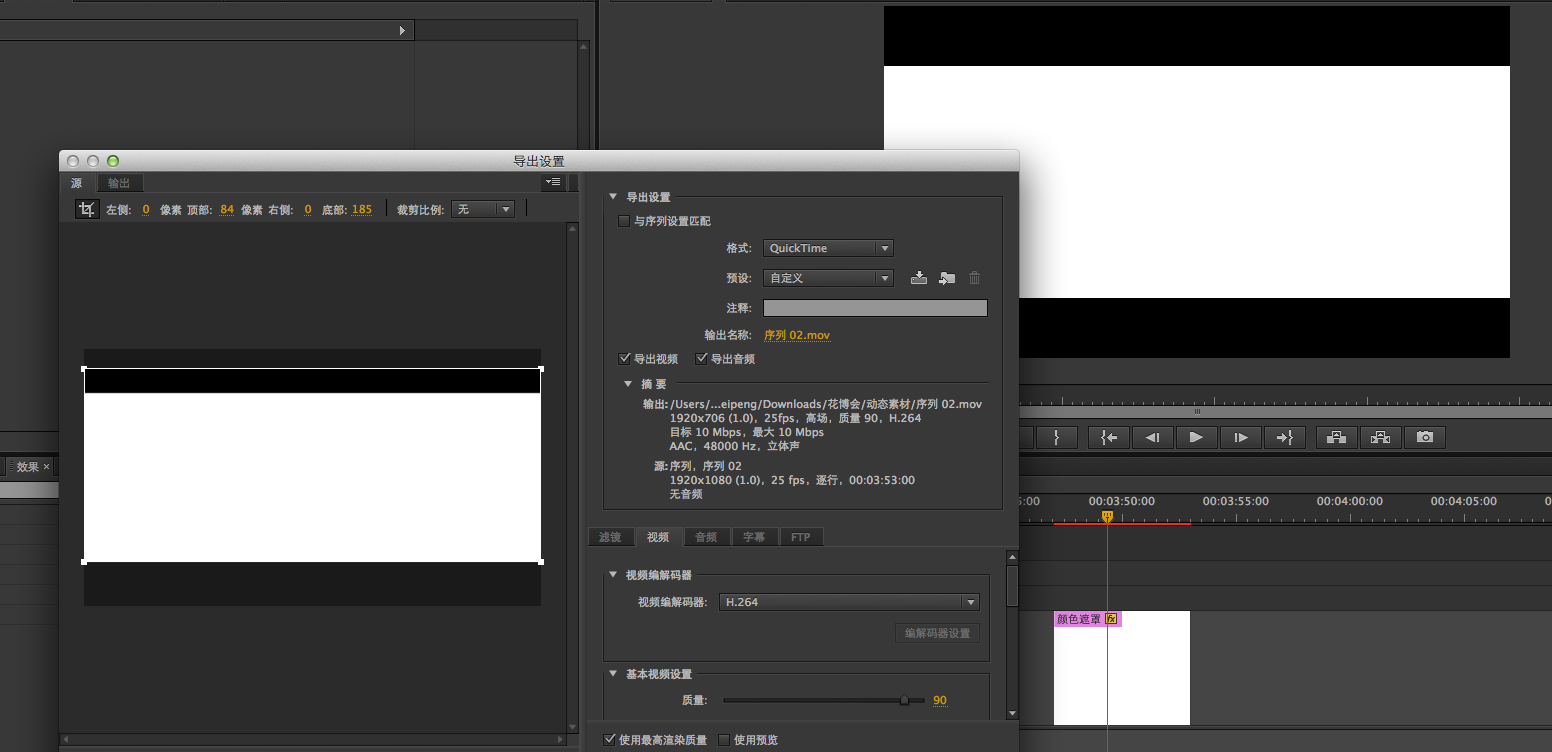The image size is (1552, 752).
Task: Select the crop tool in the source panel
Action: pos(87,209)
